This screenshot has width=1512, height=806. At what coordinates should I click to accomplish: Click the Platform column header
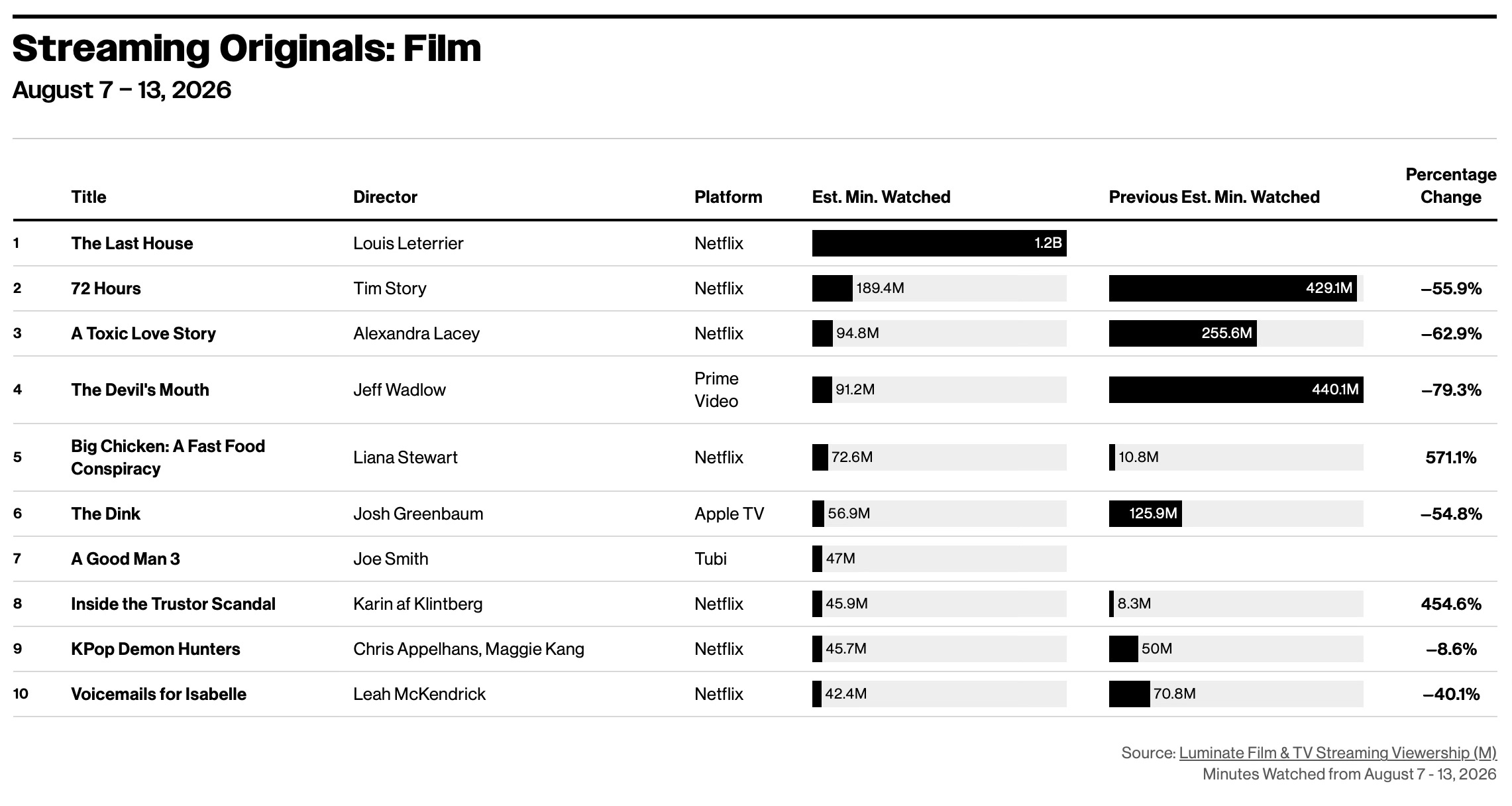pos(728,197)
